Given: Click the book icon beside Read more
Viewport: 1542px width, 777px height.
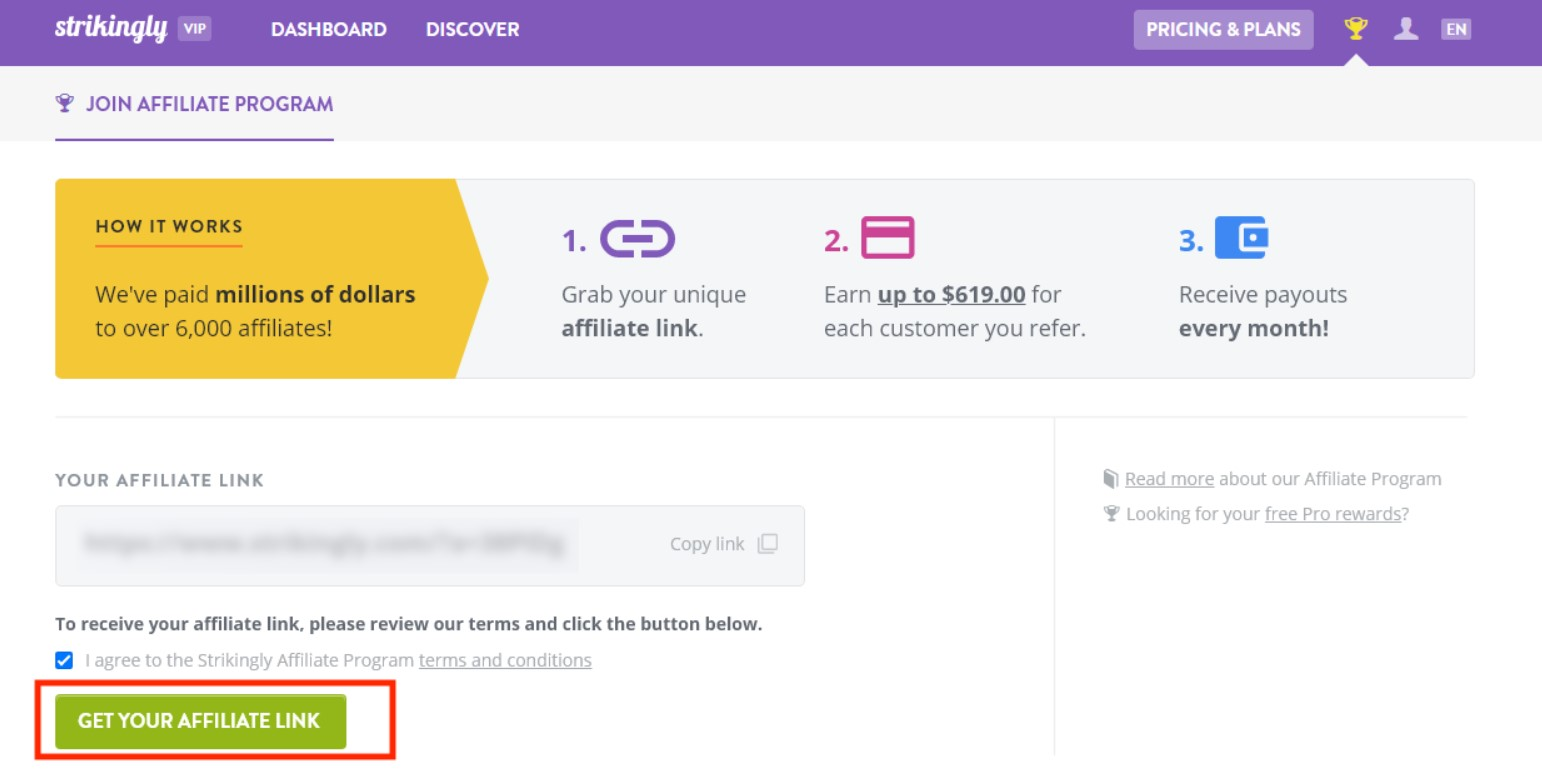Looking at the screenshot, I should [1110, 479].
